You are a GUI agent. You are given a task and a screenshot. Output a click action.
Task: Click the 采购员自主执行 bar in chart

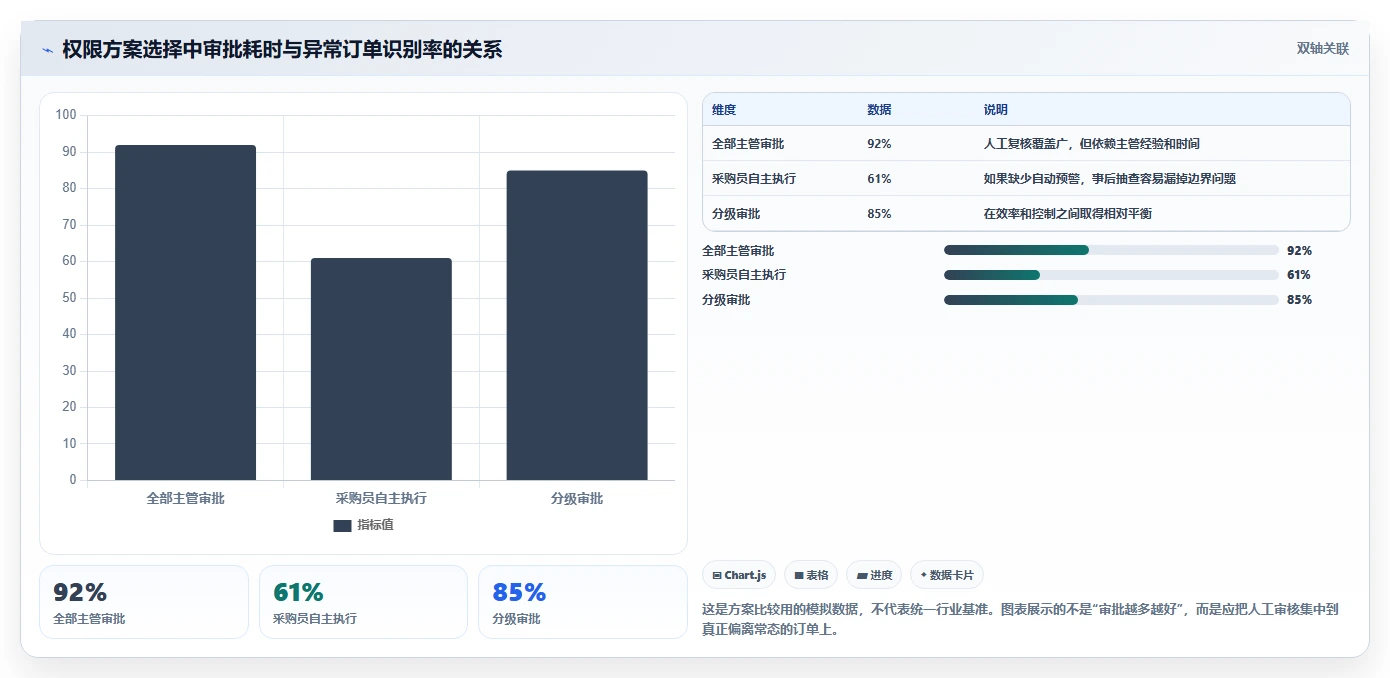click(x=381, y=369)
